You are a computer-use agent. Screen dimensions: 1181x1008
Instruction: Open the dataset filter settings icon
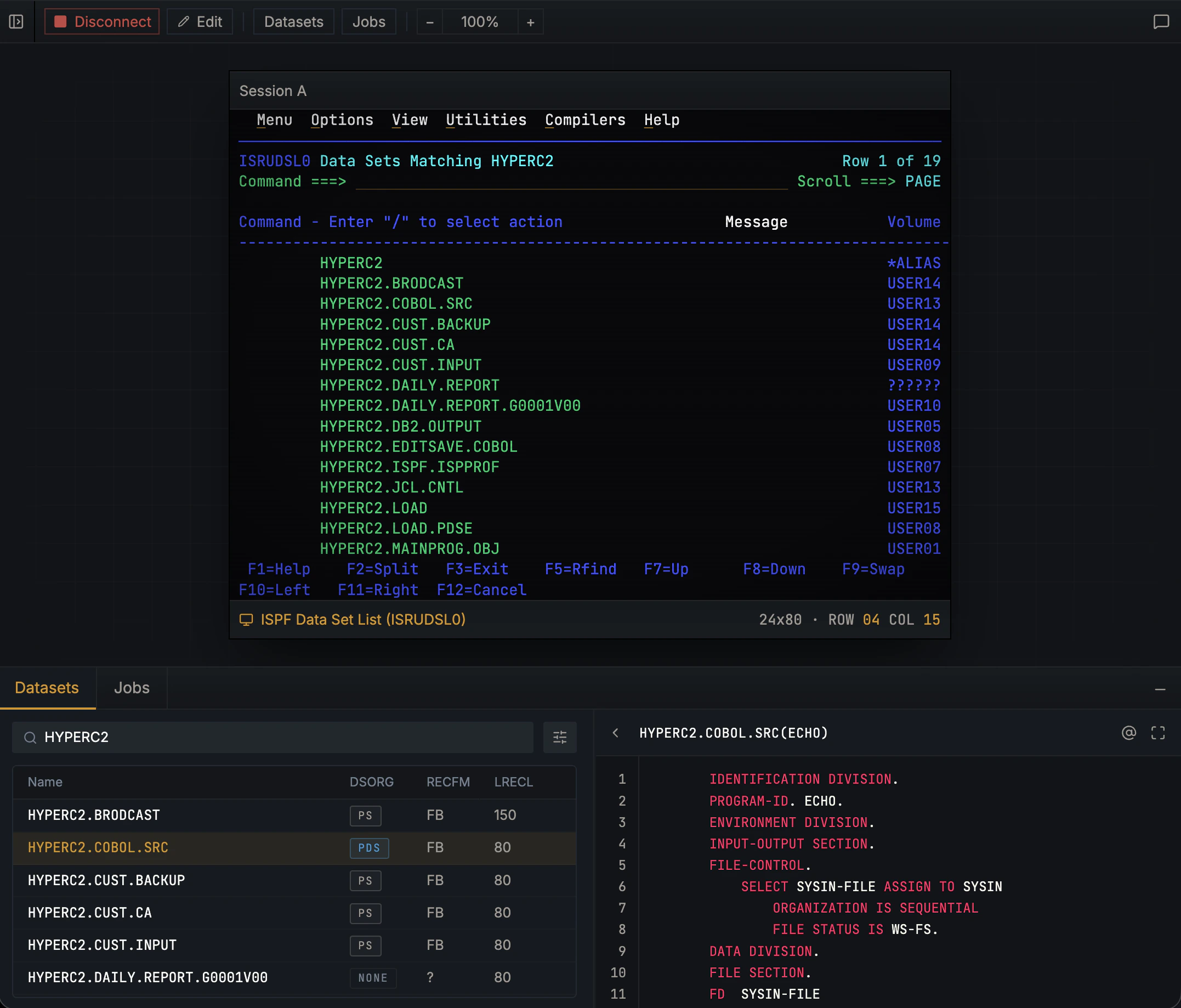click(560, 737)
